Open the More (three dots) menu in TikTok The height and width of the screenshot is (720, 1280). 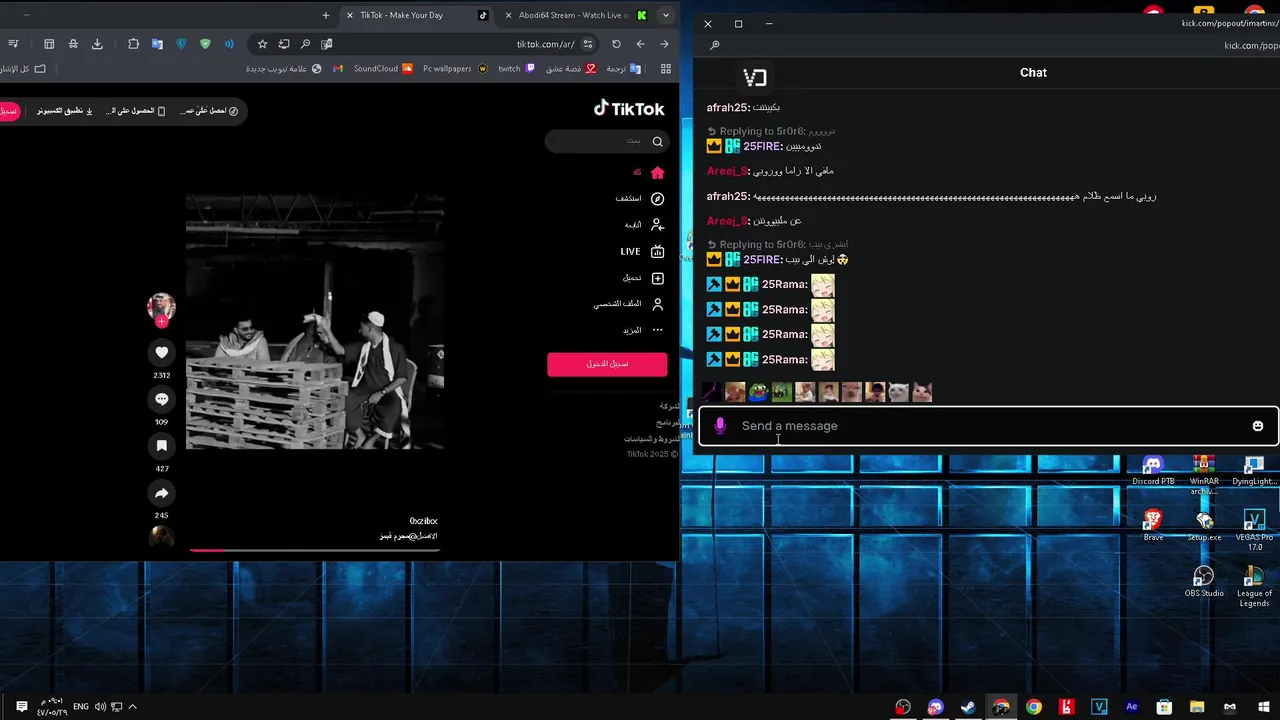(x=645, y=330)
